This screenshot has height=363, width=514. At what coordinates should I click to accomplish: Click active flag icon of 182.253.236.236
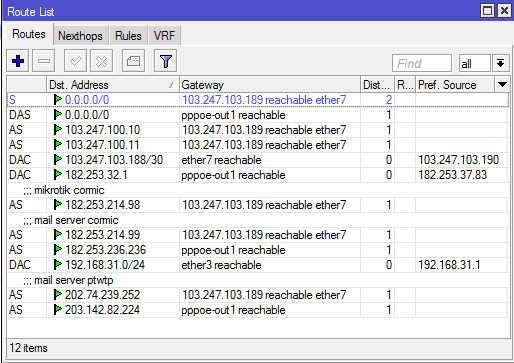pyautogui.click(x=58, y=250)
